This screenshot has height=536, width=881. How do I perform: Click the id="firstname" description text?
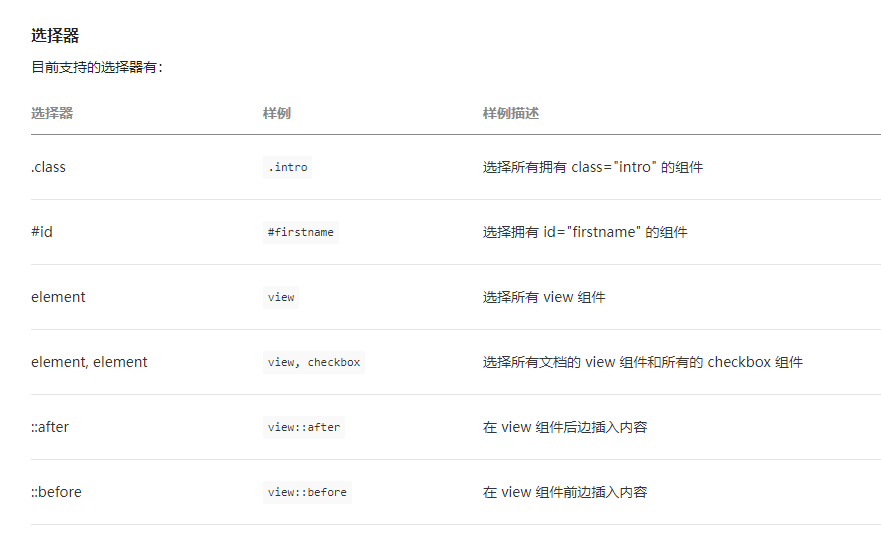tap(585, 232)
